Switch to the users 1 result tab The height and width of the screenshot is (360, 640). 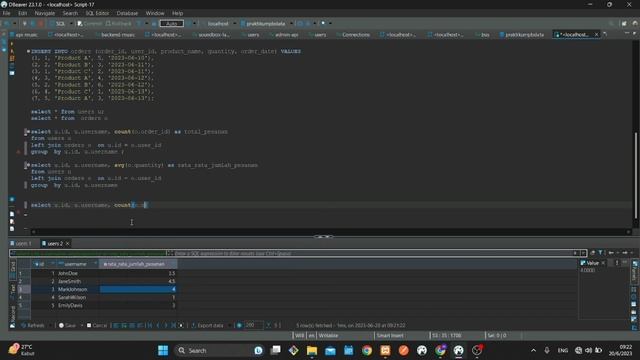21,244
